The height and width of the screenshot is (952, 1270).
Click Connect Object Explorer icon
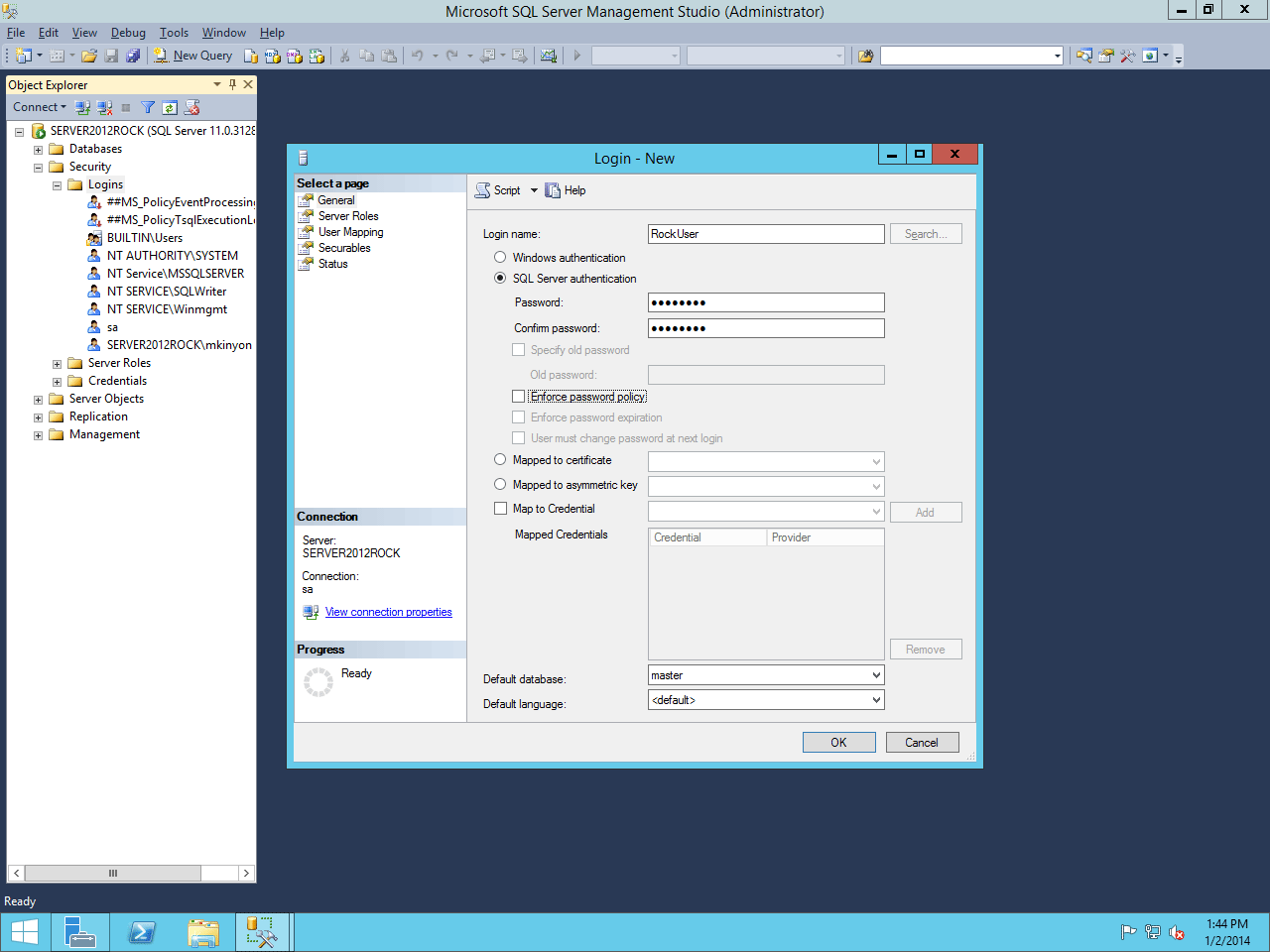click(82, 107)
